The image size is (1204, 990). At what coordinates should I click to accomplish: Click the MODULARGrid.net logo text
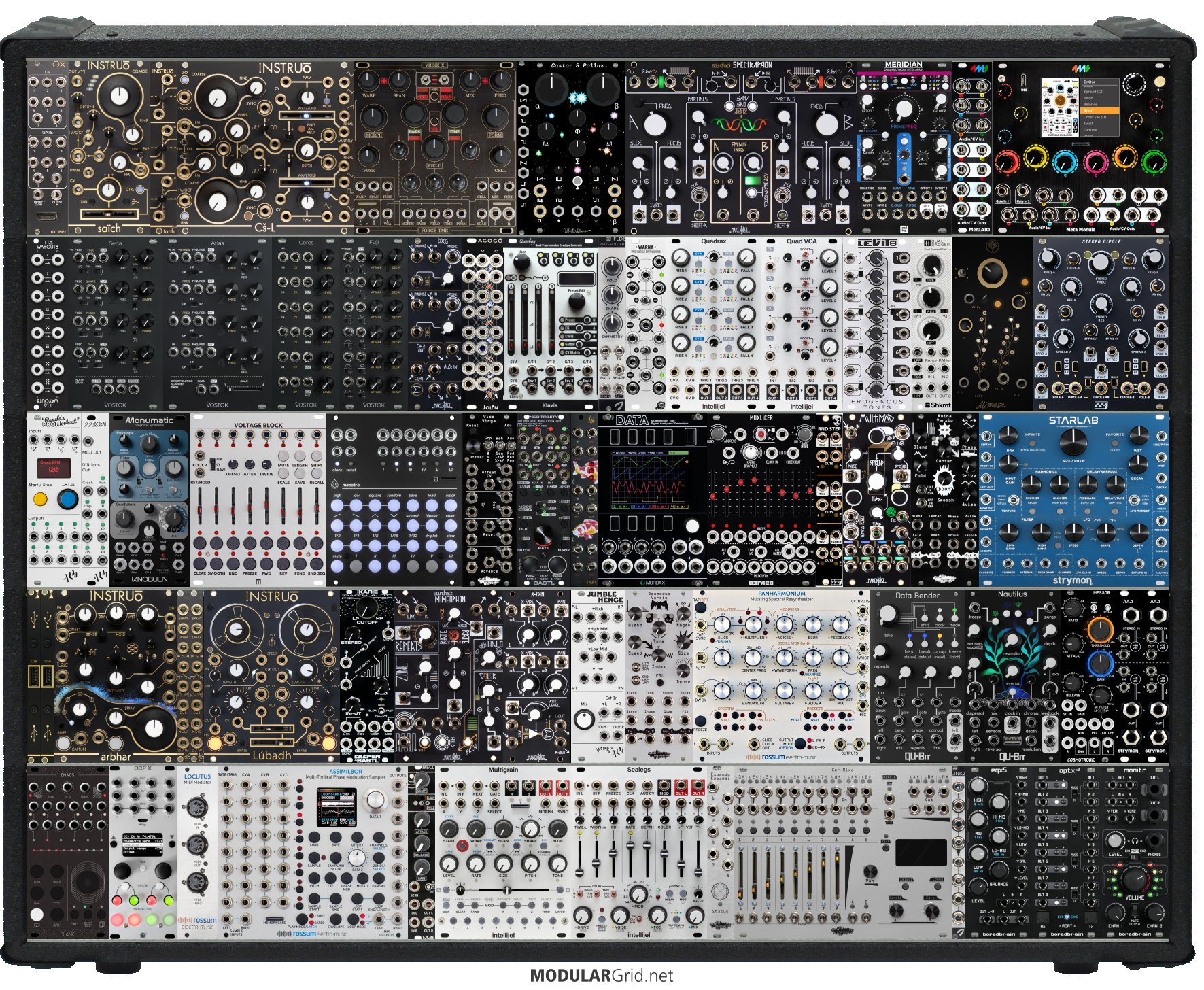pyautogui.click(x=602, y=976)
